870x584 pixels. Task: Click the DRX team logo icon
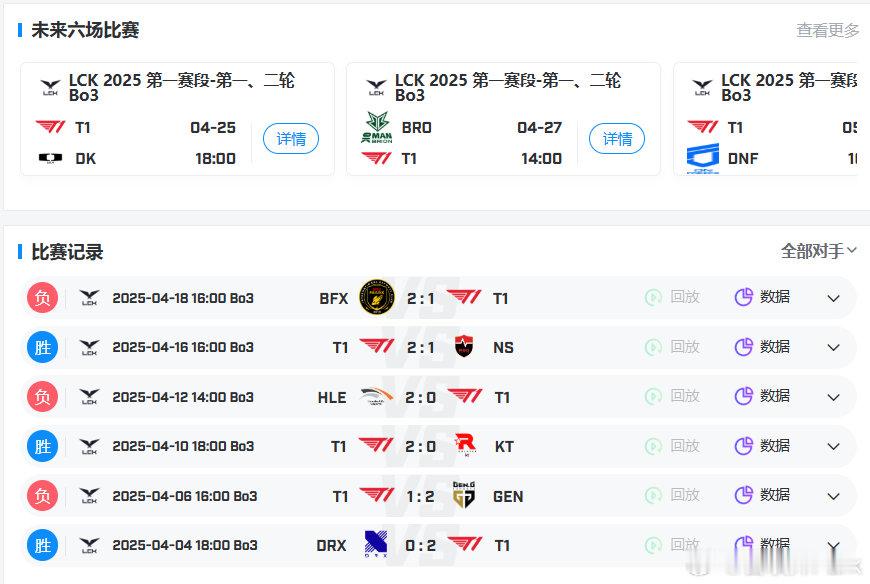tap(377, 545)
